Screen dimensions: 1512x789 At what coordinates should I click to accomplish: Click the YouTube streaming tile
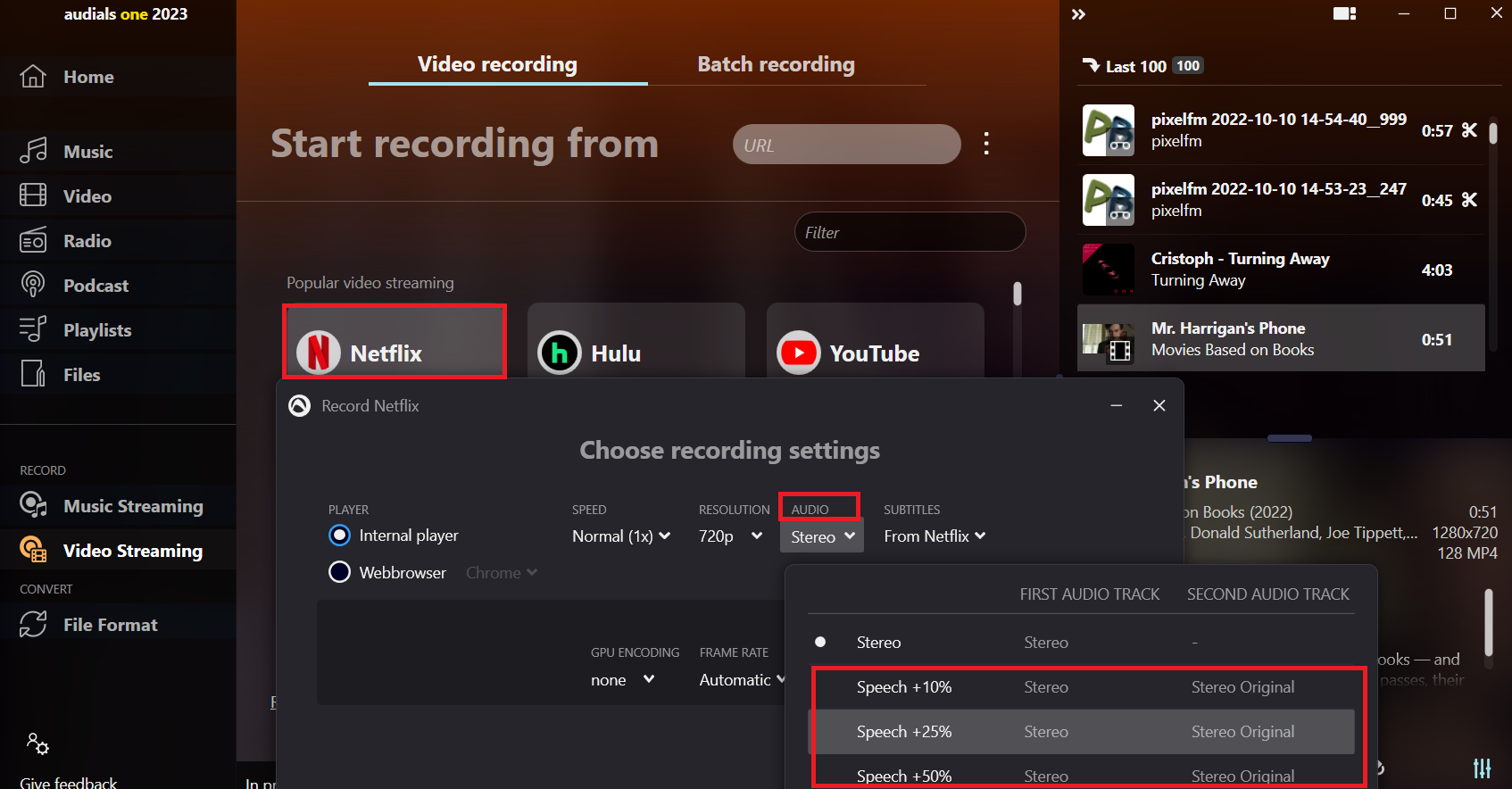(x=876, y=342)
